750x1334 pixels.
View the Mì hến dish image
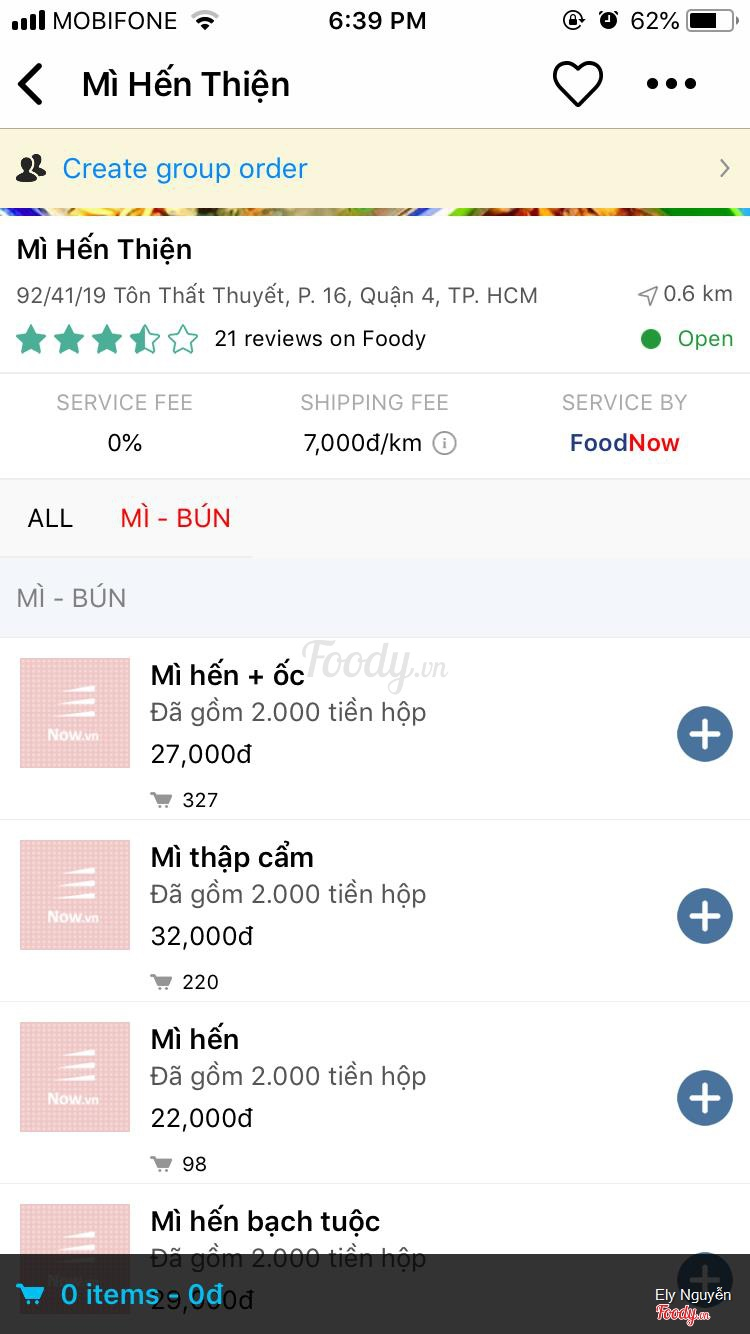click(x=75, y=1077)
